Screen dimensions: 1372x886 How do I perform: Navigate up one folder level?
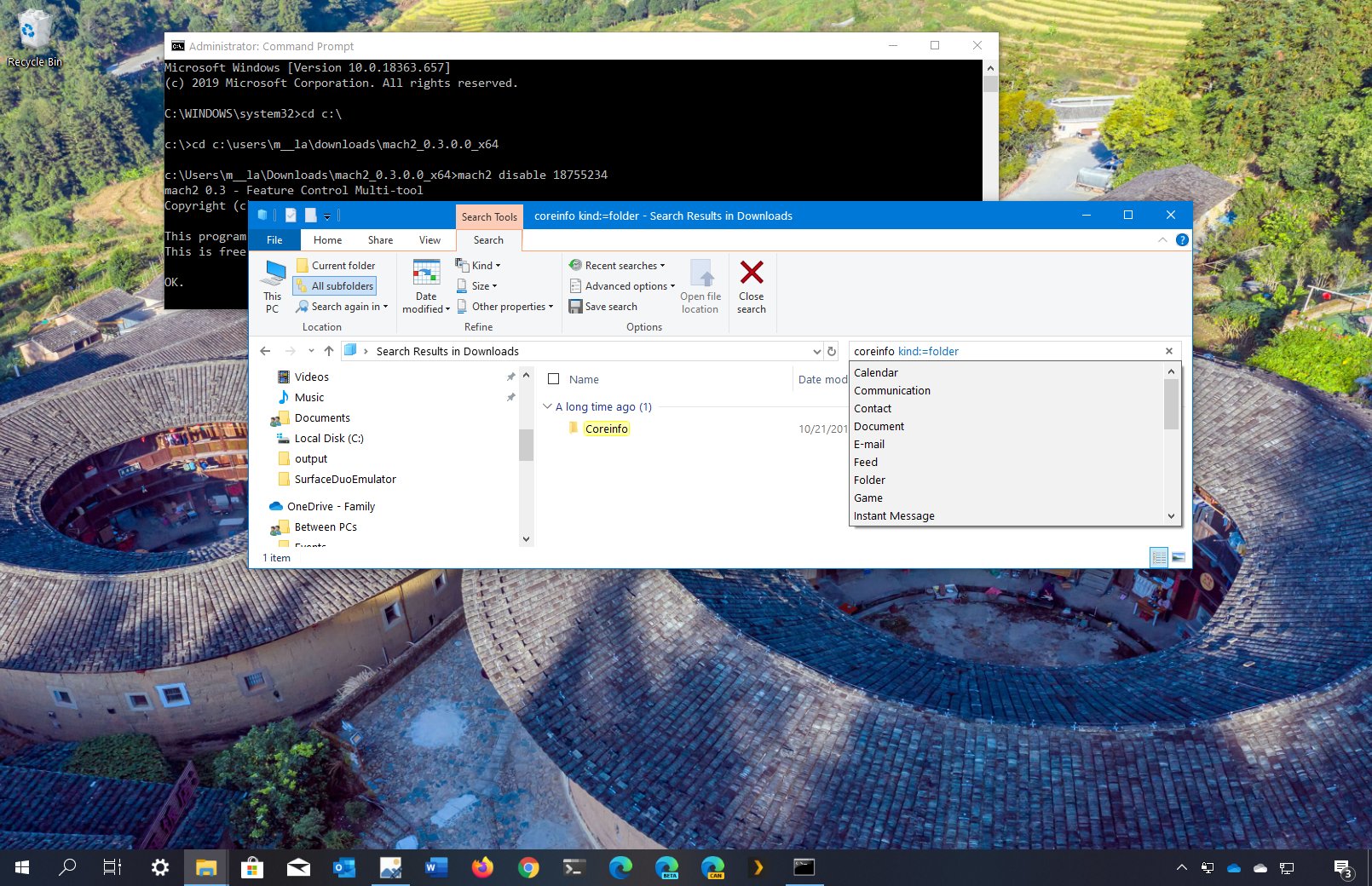(x=329, y=351)
